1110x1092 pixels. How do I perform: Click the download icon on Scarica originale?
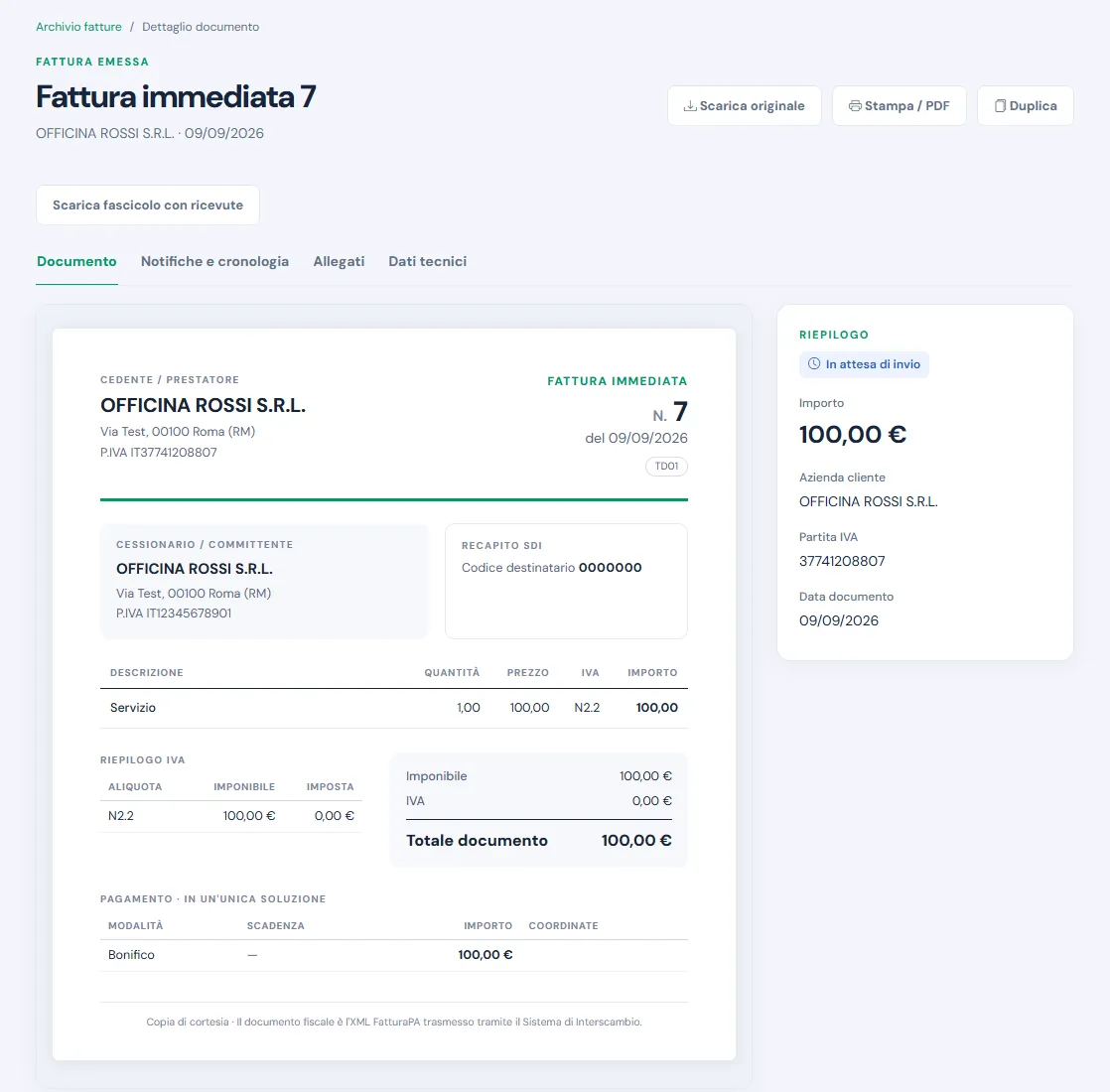click(689, 106)
